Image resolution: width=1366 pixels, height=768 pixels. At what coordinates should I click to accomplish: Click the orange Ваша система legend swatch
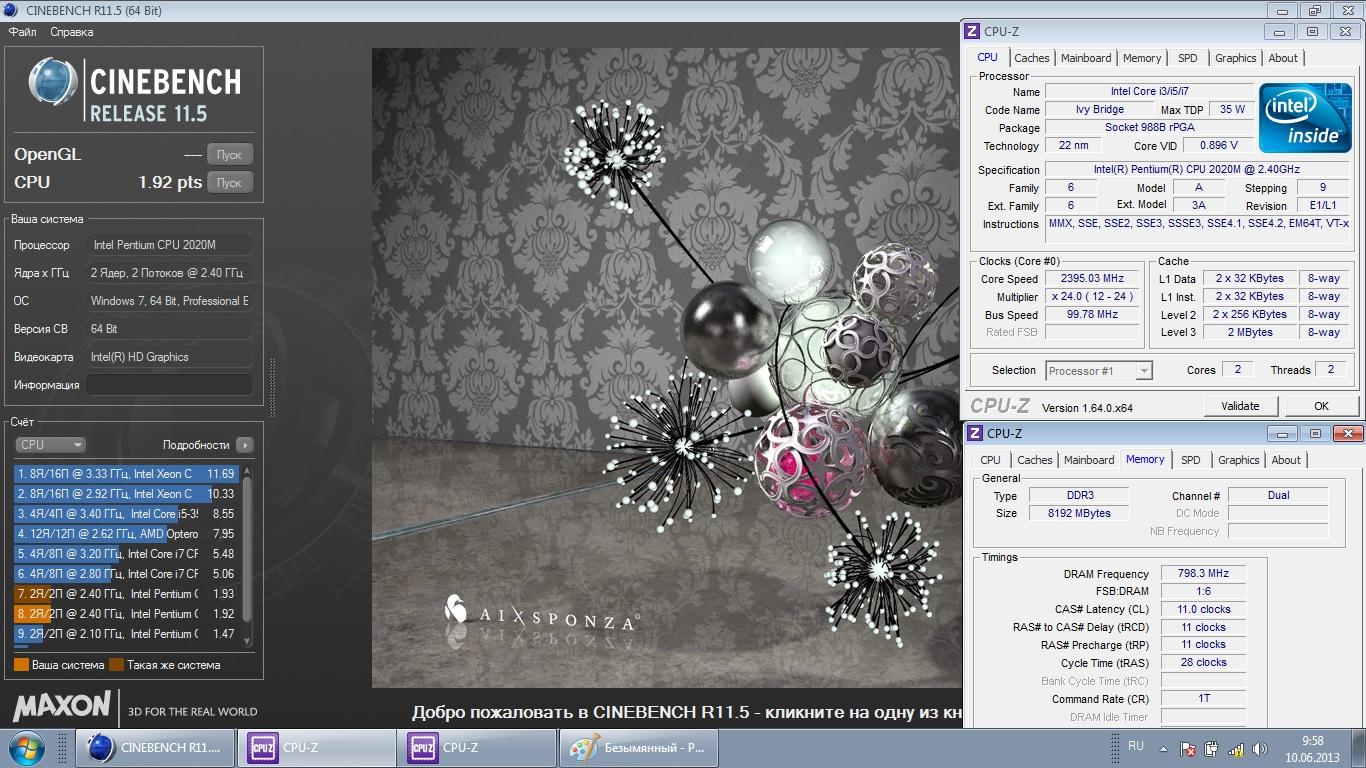21,665
